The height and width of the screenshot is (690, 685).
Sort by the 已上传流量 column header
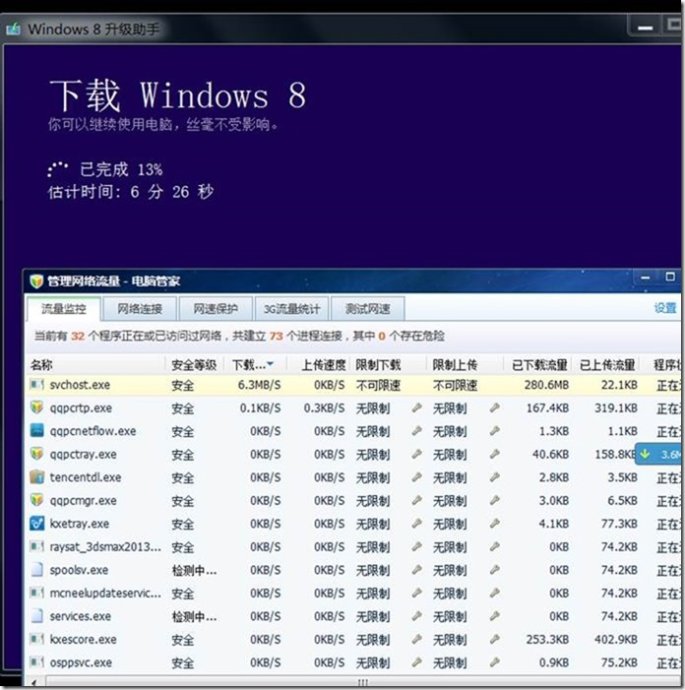click(607, 364)
